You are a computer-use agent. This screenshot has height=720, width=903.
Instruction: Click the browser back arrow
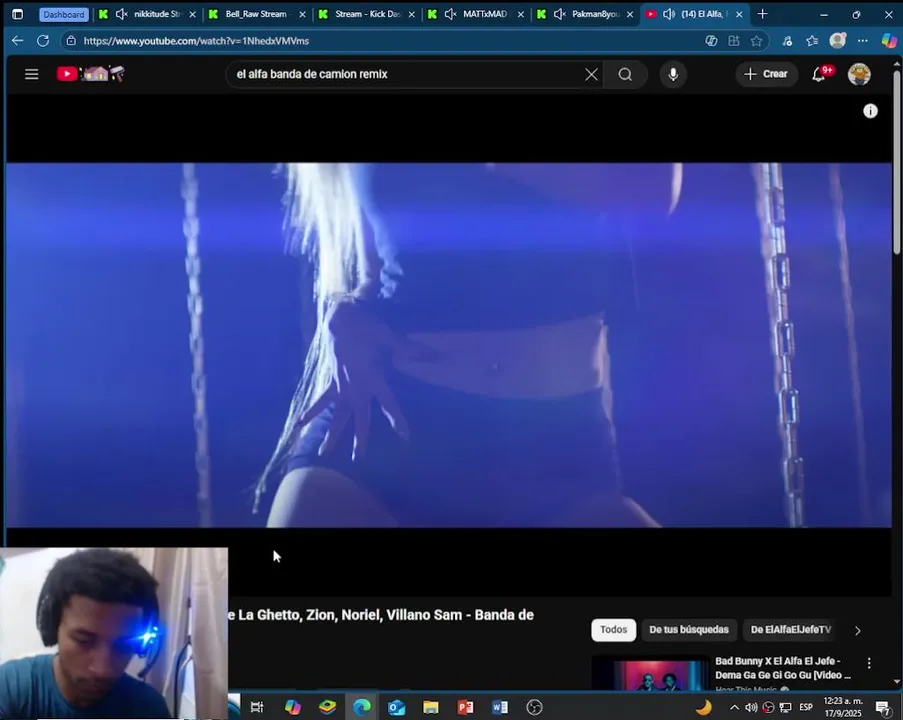click(x=17, y=41)
